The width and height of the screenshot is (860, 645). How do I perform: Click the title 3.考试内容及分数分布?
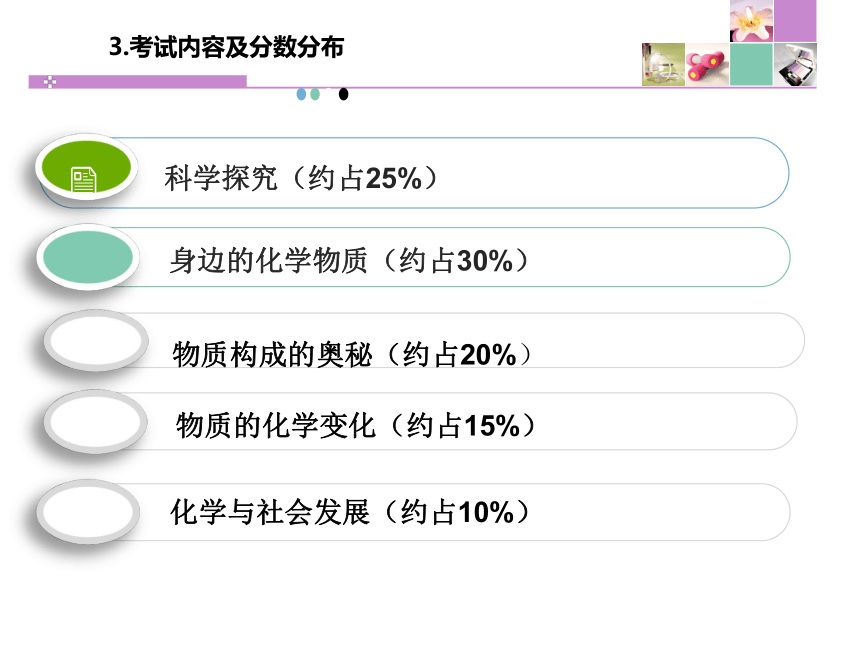pyautogui.click(x=227, y=47)
